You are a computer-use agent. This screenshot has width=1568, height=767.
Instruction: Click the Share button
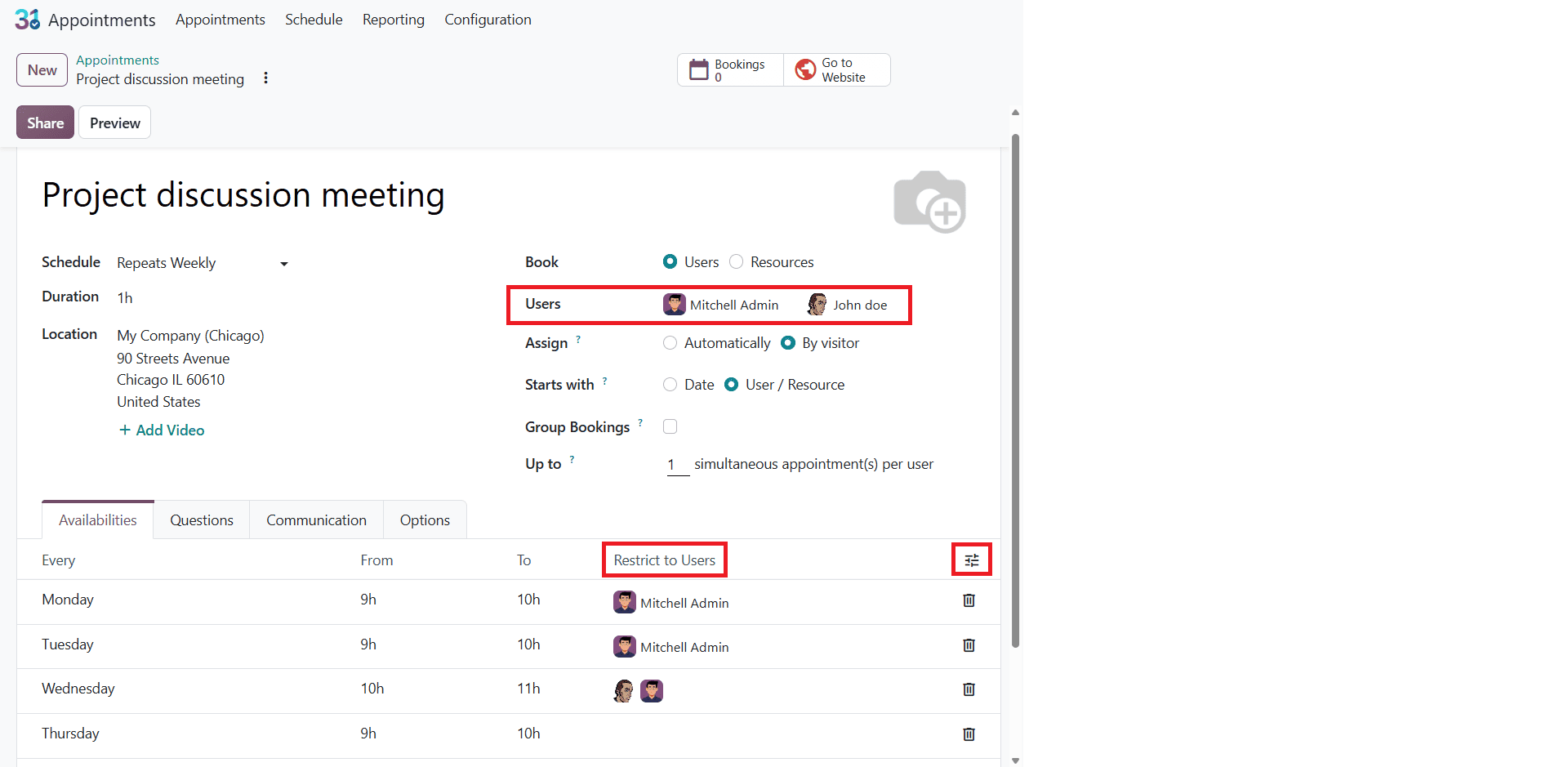(x=45, y=123)
